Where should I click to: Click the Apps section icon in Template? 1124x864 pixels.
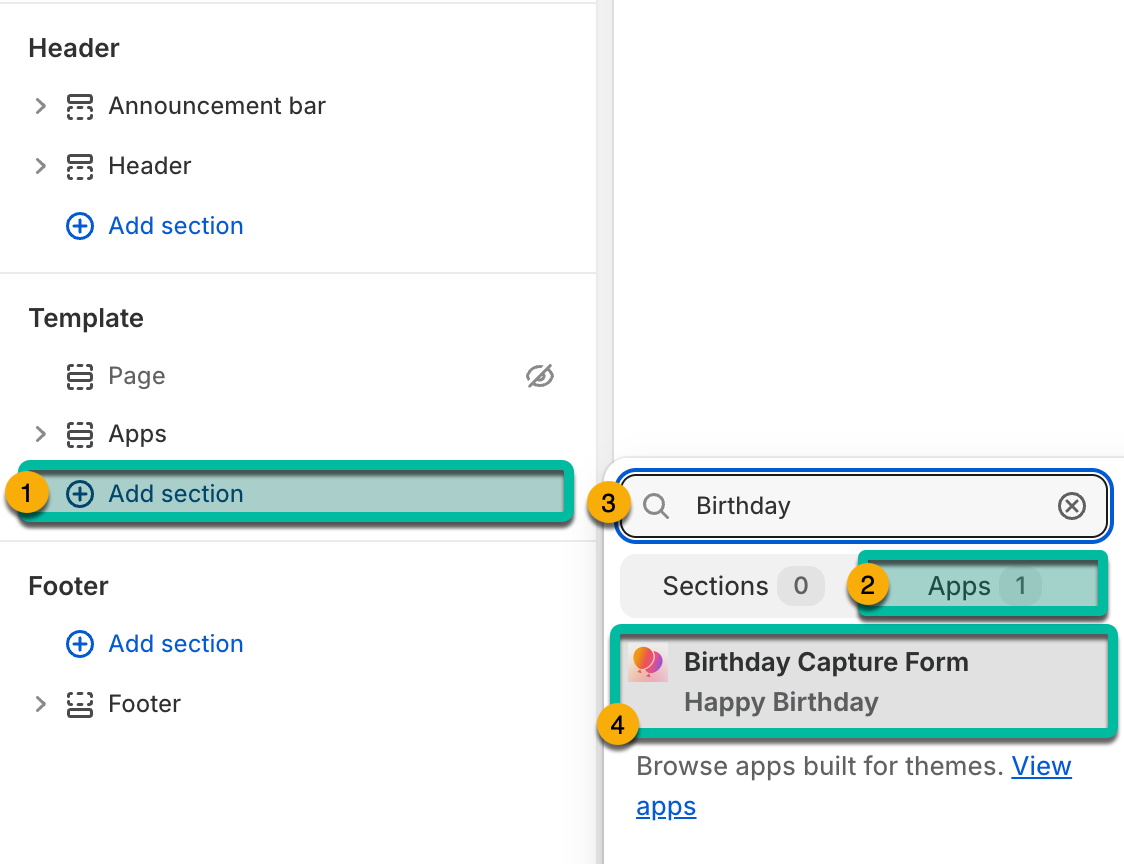[80, 434]
